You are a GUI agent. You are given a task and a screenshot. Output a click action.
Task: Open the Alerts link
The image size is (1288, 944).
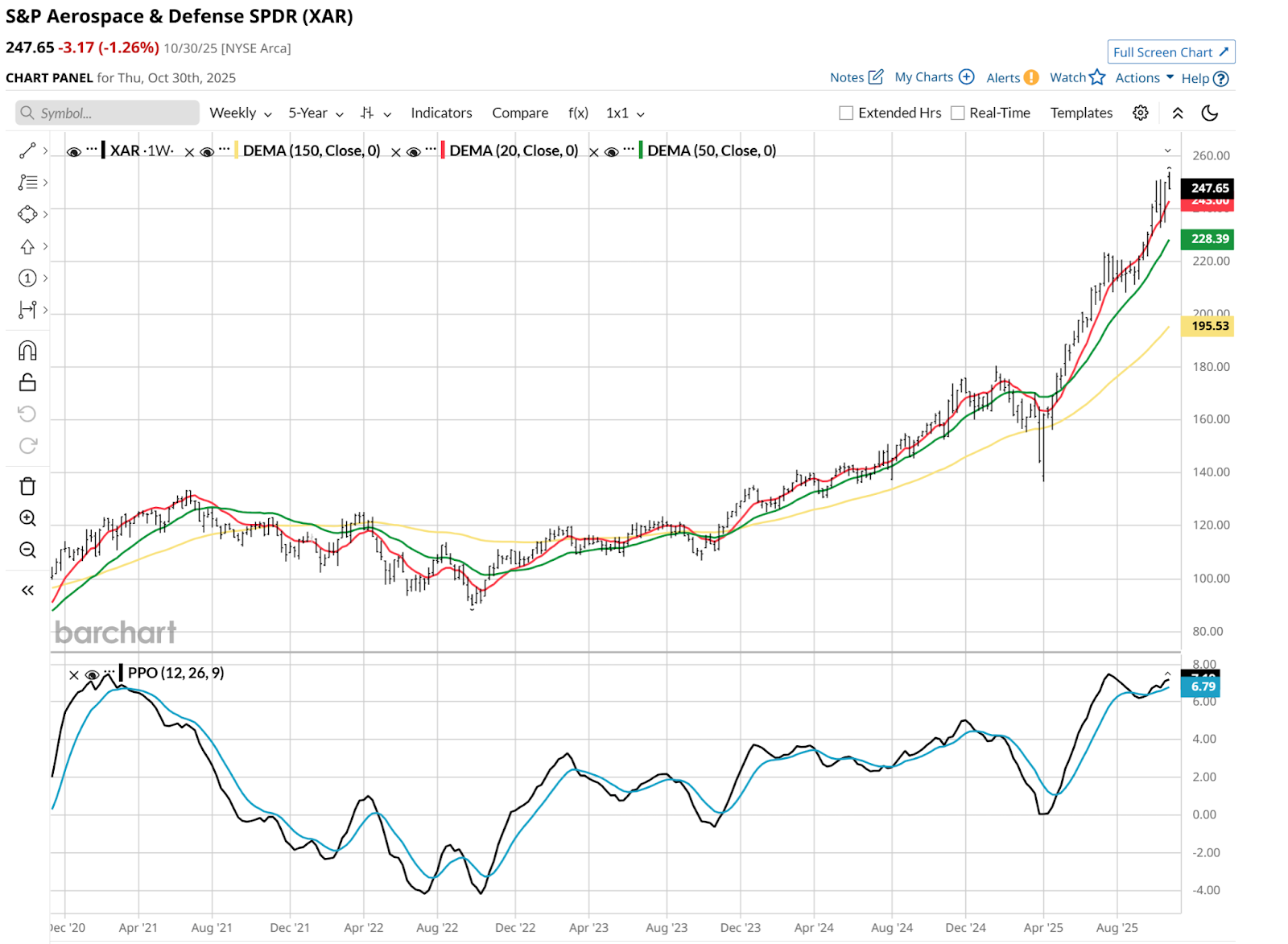click(1003, 78)
